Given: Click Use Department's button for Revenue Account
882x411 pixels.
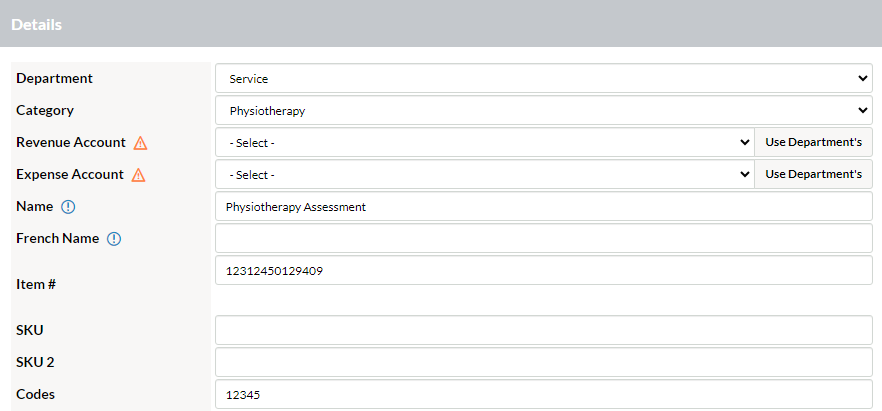Looking at the screenshot, I should click(813, 142).
